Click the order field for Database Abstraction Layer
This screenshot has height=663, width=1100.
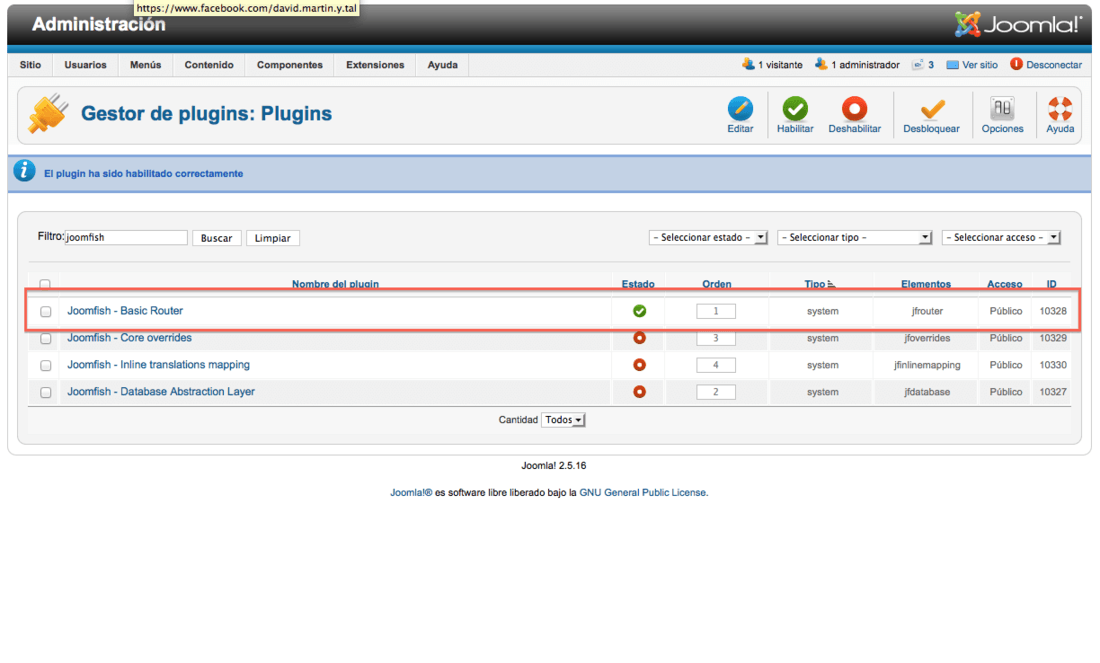(716, 392)
